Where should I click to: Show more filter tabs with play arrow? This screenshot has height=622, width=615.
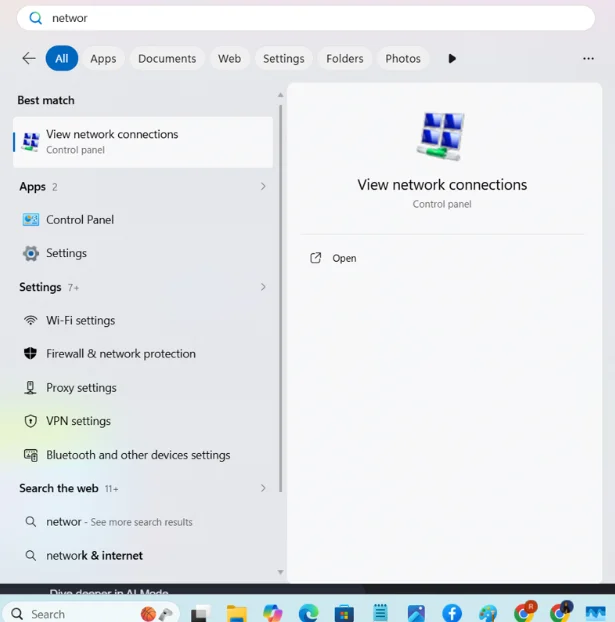[452, 58]
